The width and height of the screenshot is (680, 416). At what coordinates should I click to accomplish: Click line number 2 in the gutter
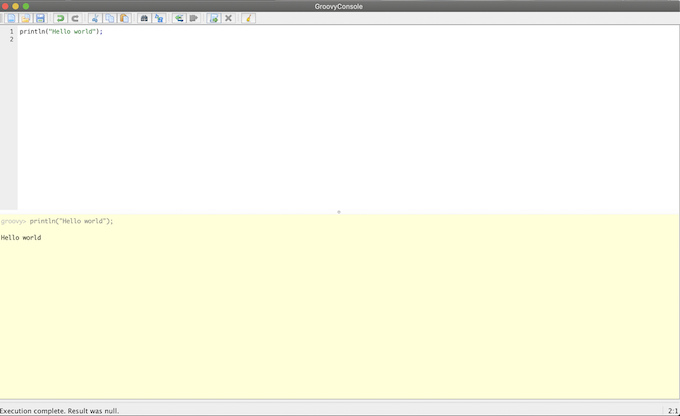(12, 39)
